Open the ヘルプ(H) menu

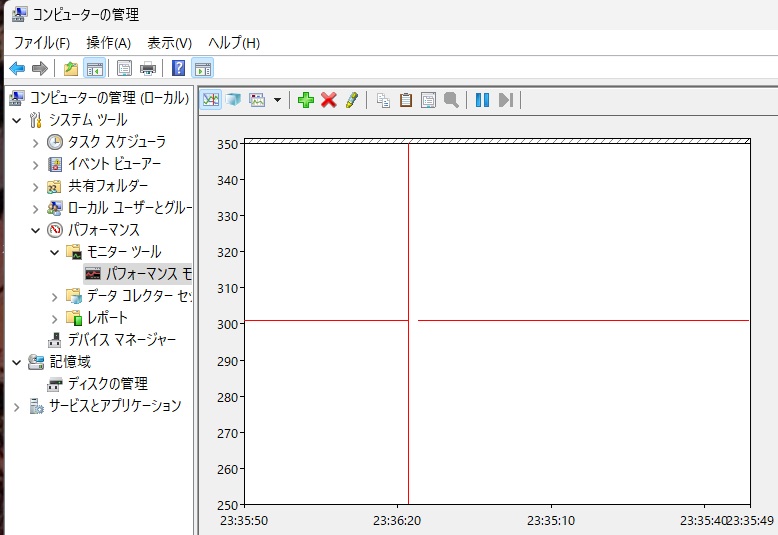234,43
